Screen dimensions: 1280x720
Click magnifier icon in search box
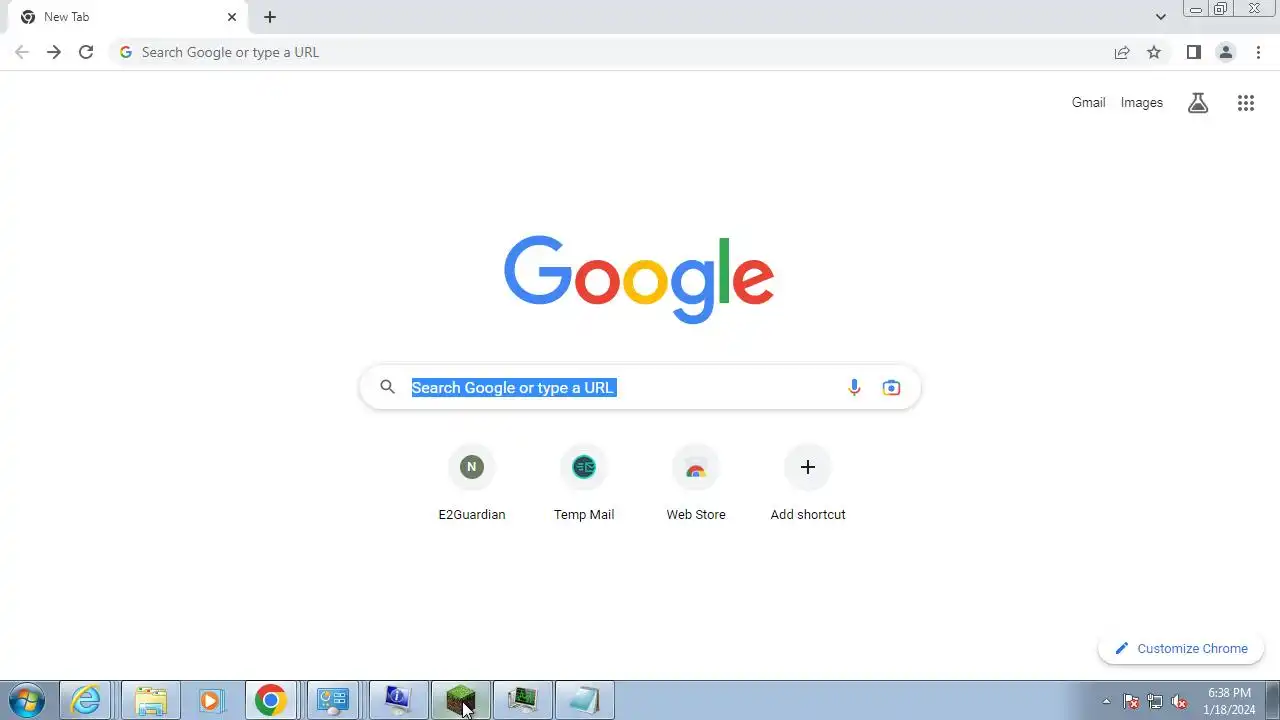click(387, 387)
